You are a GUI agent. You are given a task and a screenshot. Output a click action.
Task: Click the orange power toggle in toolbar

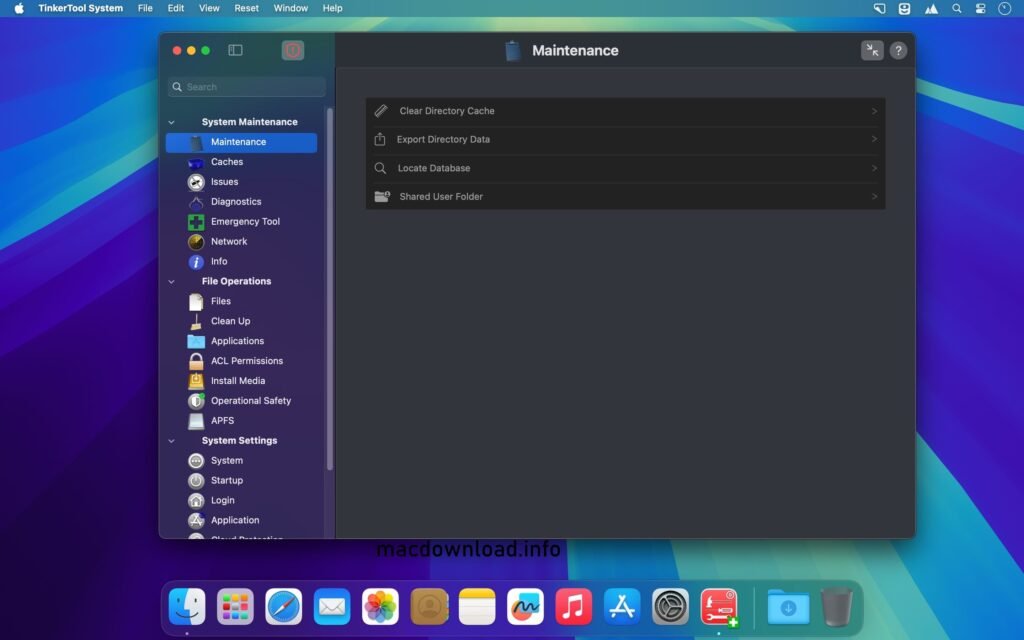(x=292, y=49)
